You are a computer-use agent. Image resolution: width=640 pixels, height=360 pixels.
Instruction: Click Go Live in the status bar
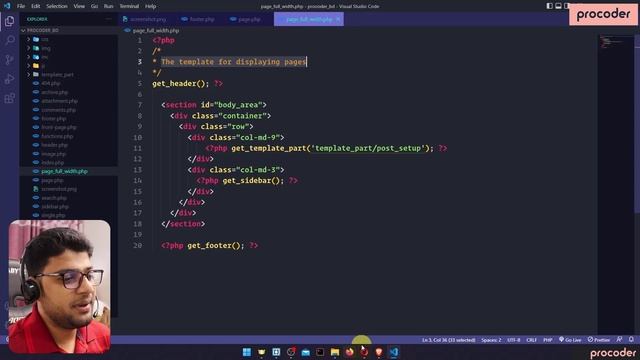[x=570, y=340]
